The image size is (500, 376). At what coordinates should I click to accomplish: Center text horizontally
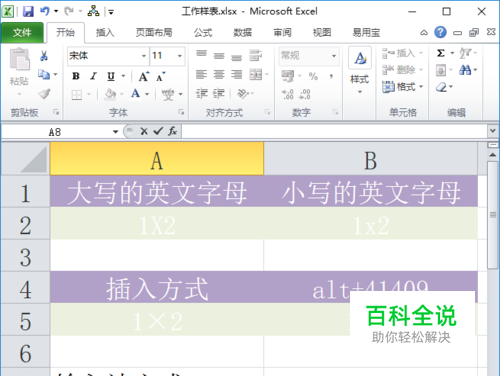[219, 74]
